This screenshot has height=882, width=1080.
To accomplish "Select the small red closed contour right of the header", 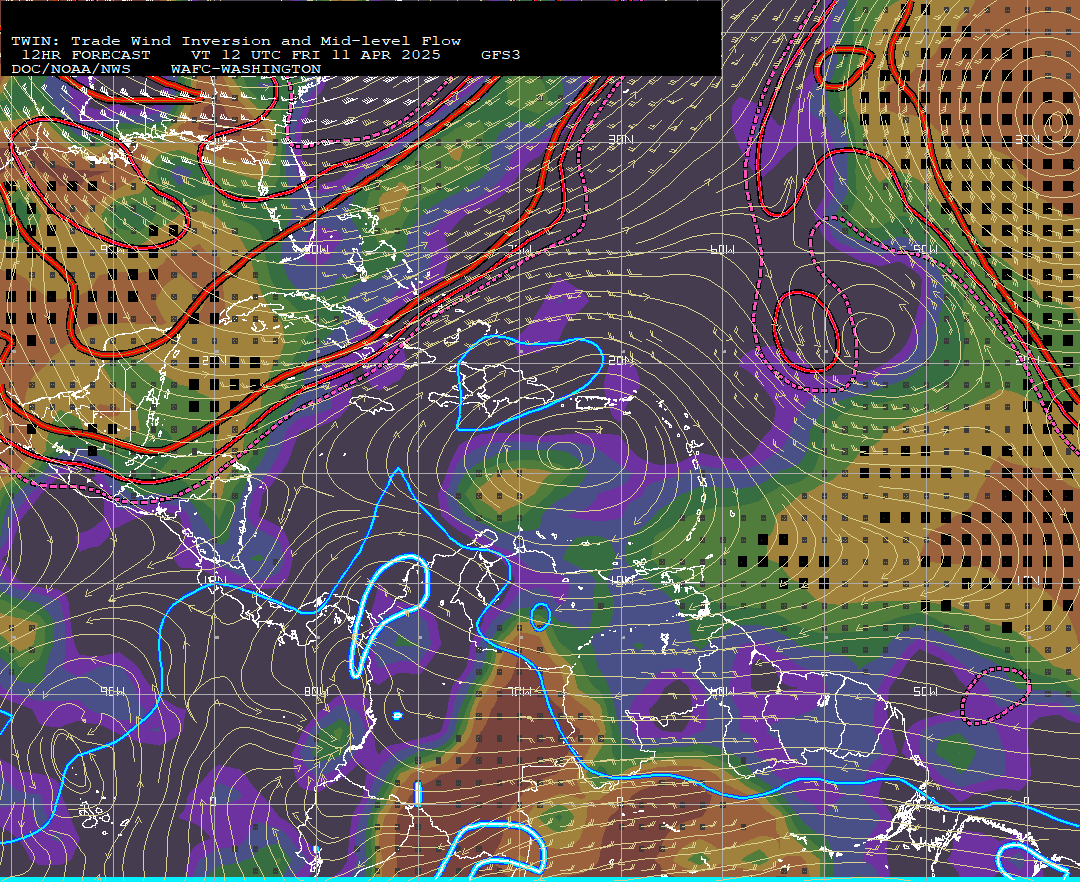I will [x=844, y=67].
